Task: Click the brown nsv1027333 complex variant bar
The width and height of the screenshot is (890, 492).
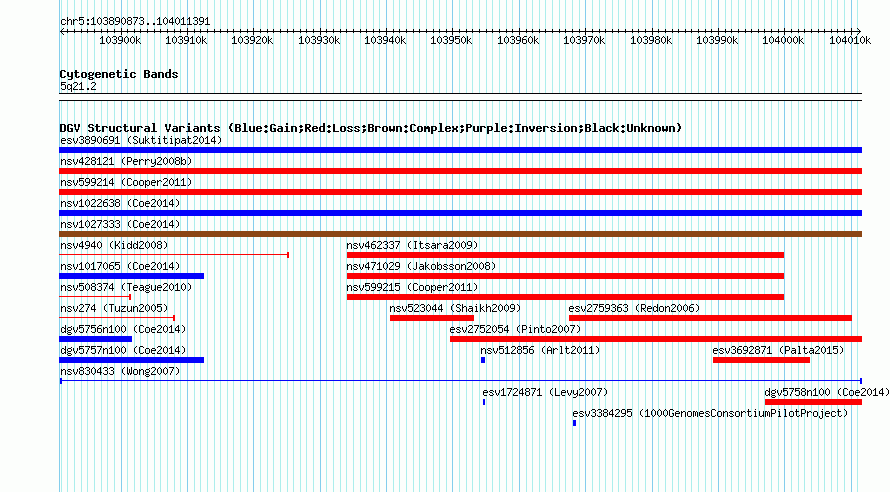Action: point(460,234)
